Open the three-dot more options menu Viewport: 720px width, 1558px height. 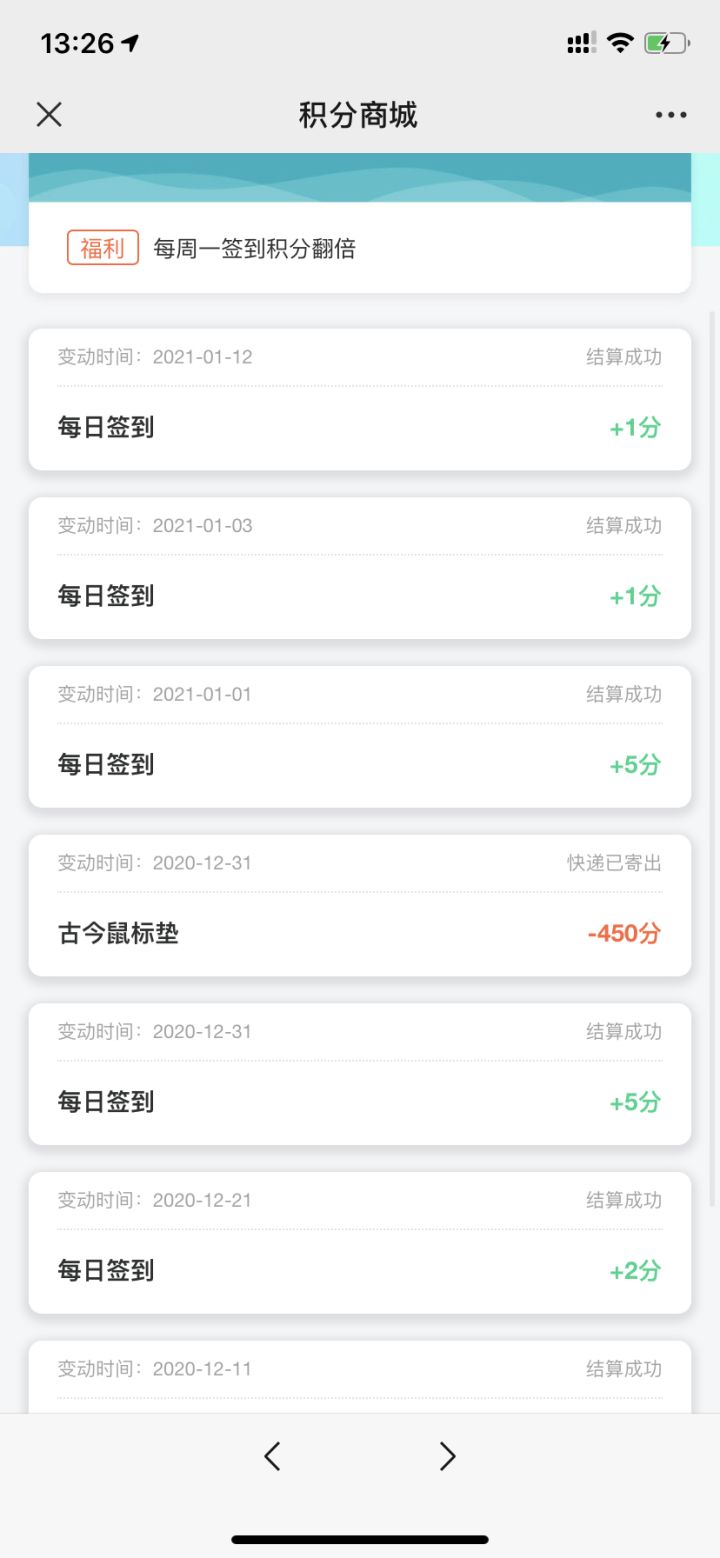tap(671, 115)
